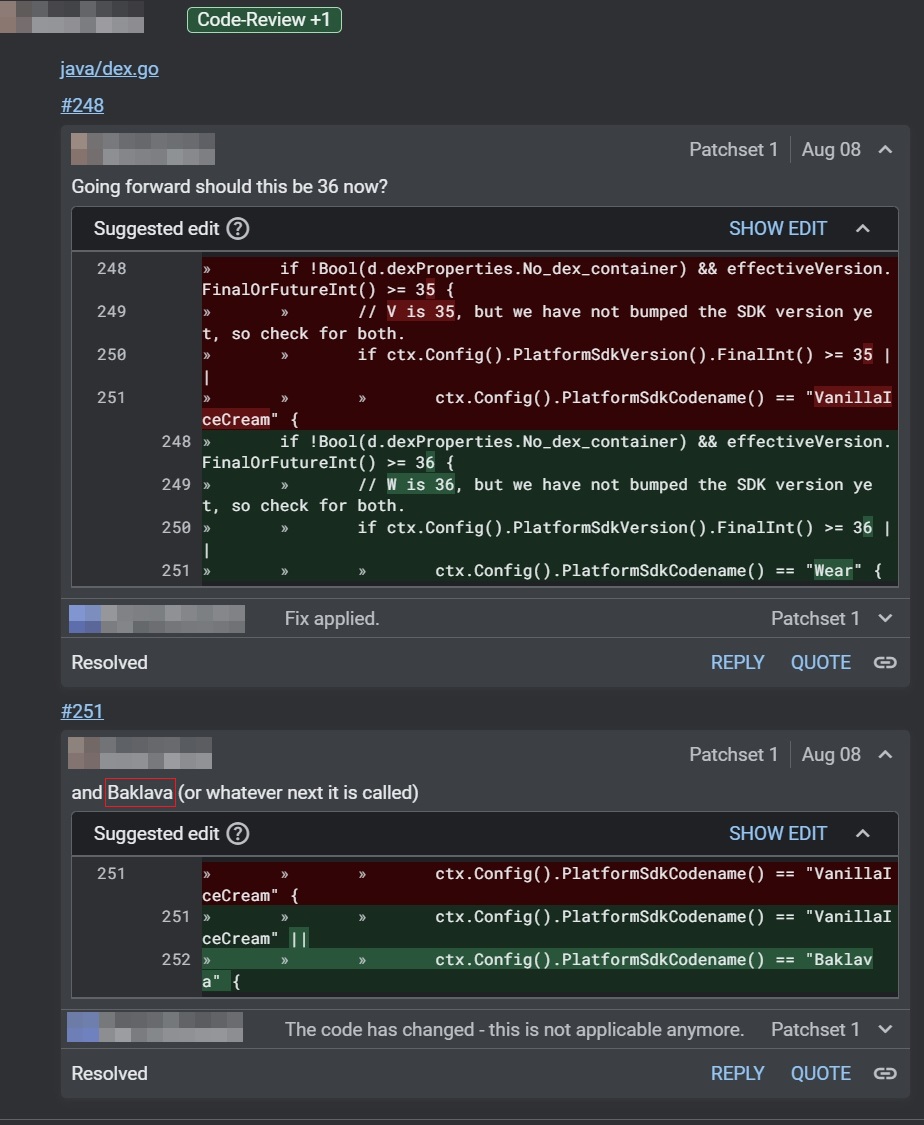Quote the #251 comment thread
This screenshot has height=1125, width=924.
click(x=820, y=1074)
